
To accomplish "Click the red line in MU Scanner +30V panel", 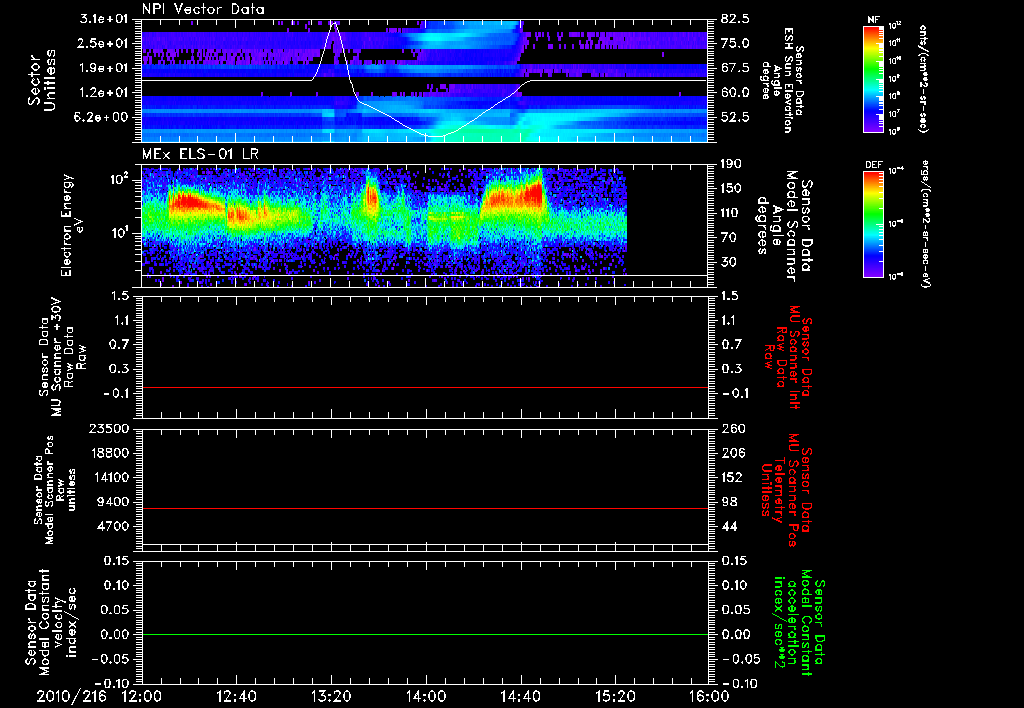I will click(425, 388).
